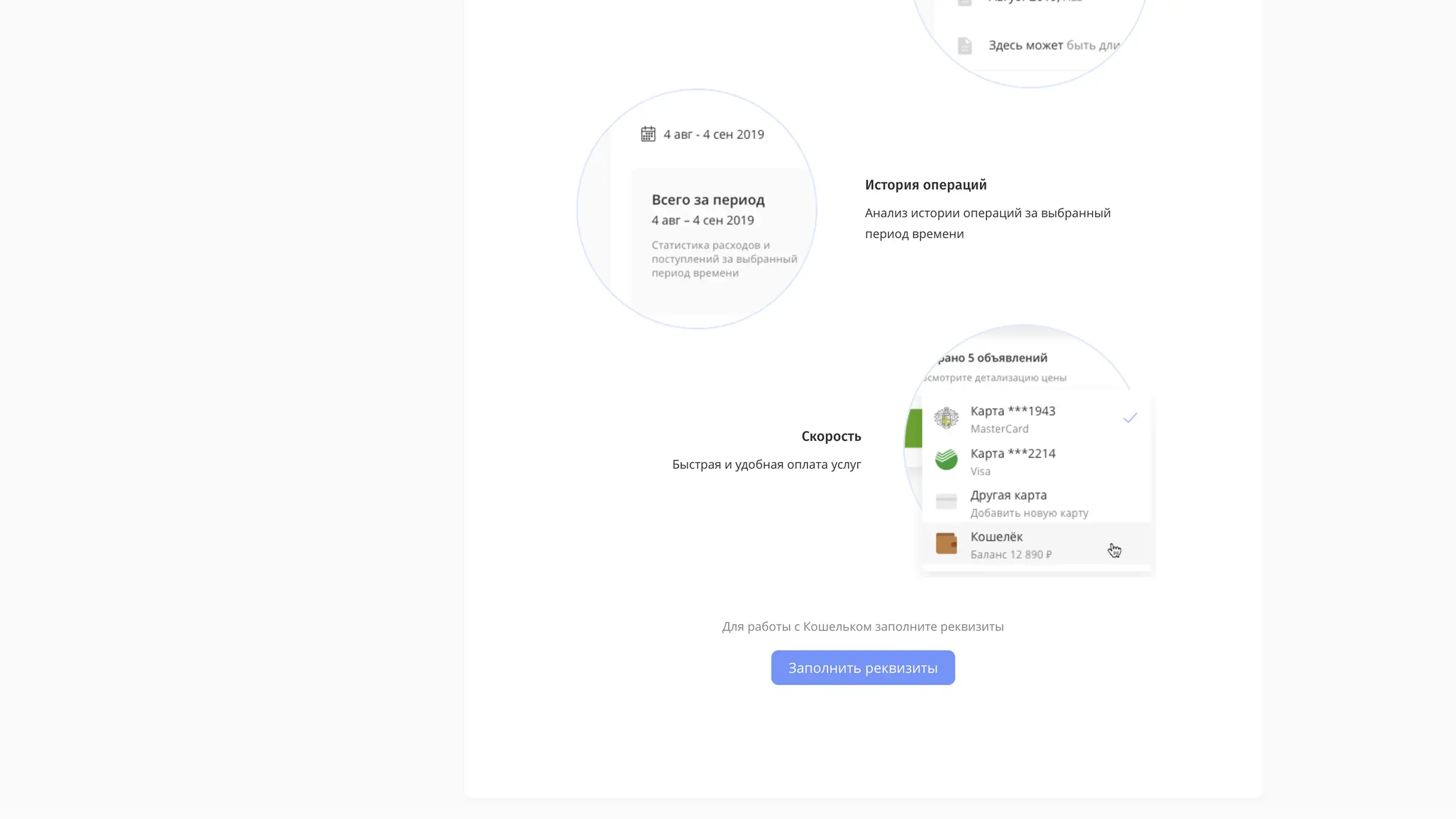
Task: Click the 'Выбрано 5 объявлений' header text
Action: [991, 358]
